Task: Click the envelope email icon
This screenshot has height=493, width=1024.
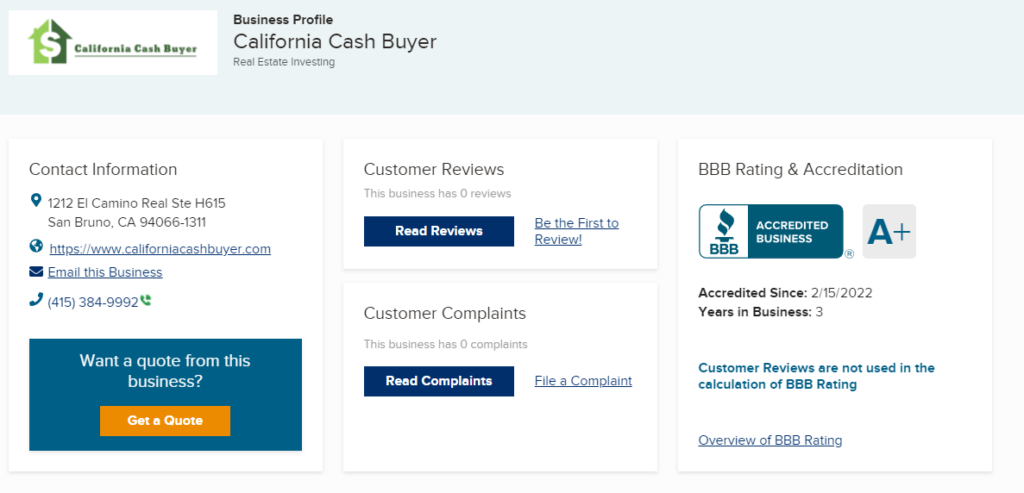Action: [36, 271]
